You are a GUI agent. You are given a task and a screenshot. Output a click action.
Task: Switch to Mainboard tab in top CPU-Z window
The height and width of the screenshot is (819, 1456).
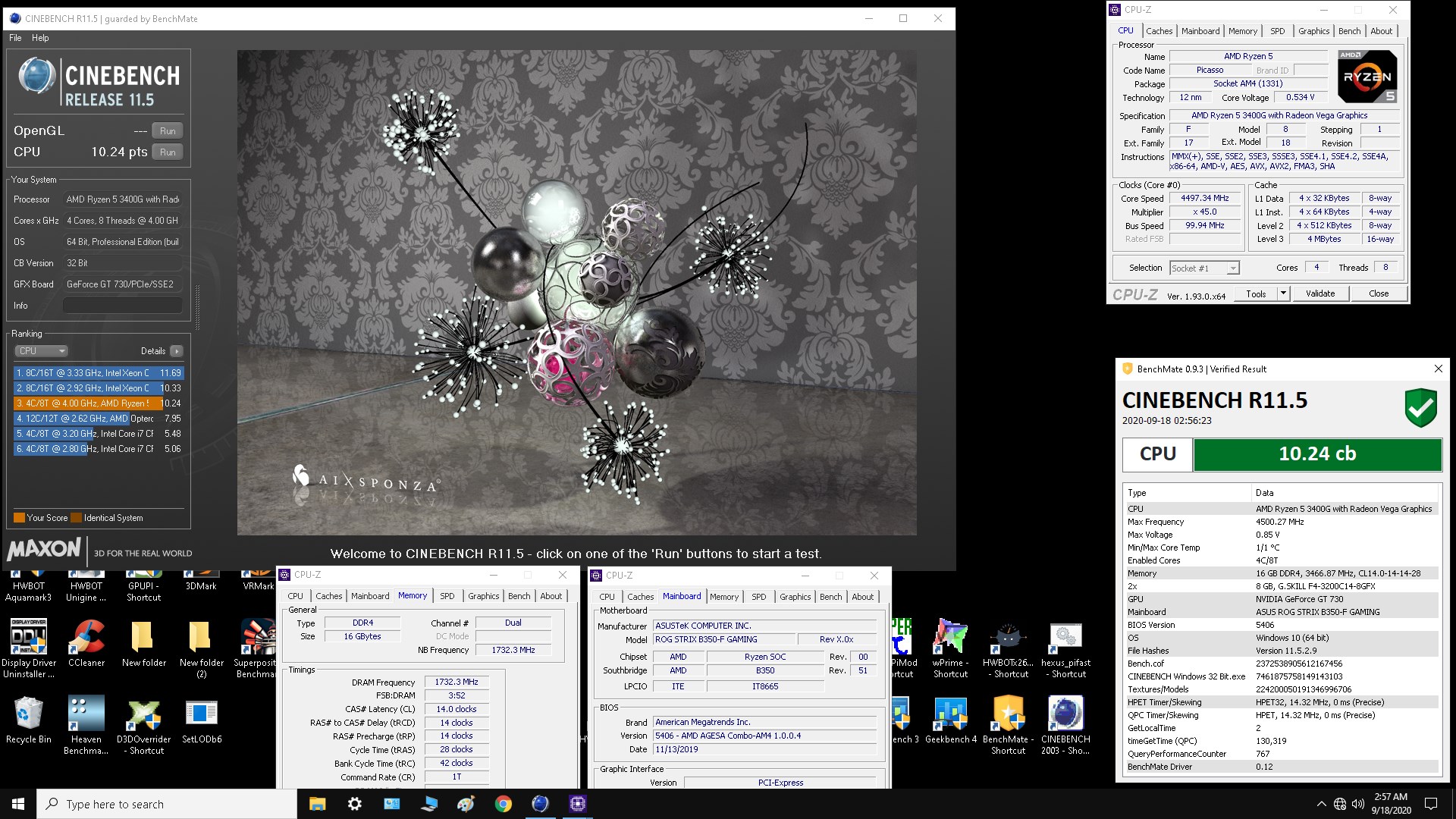coord(1200,31)
